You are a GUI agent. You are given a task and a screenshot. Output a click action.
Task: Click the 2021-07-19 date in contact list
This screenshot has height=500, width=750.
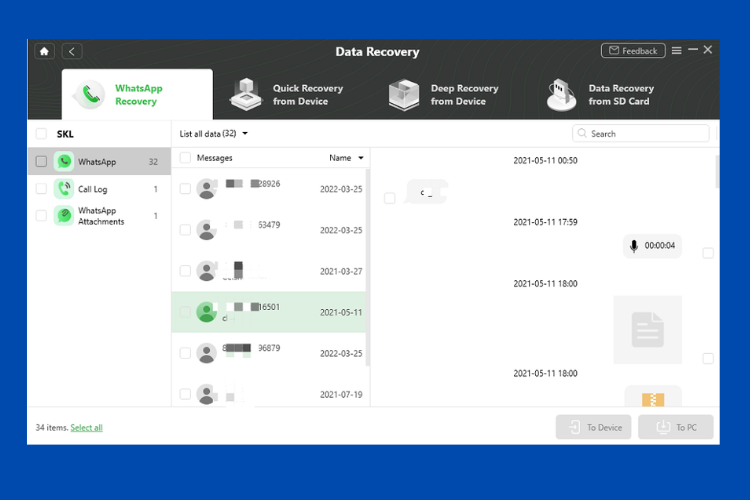pyautogui.click(x=341, y=395)
